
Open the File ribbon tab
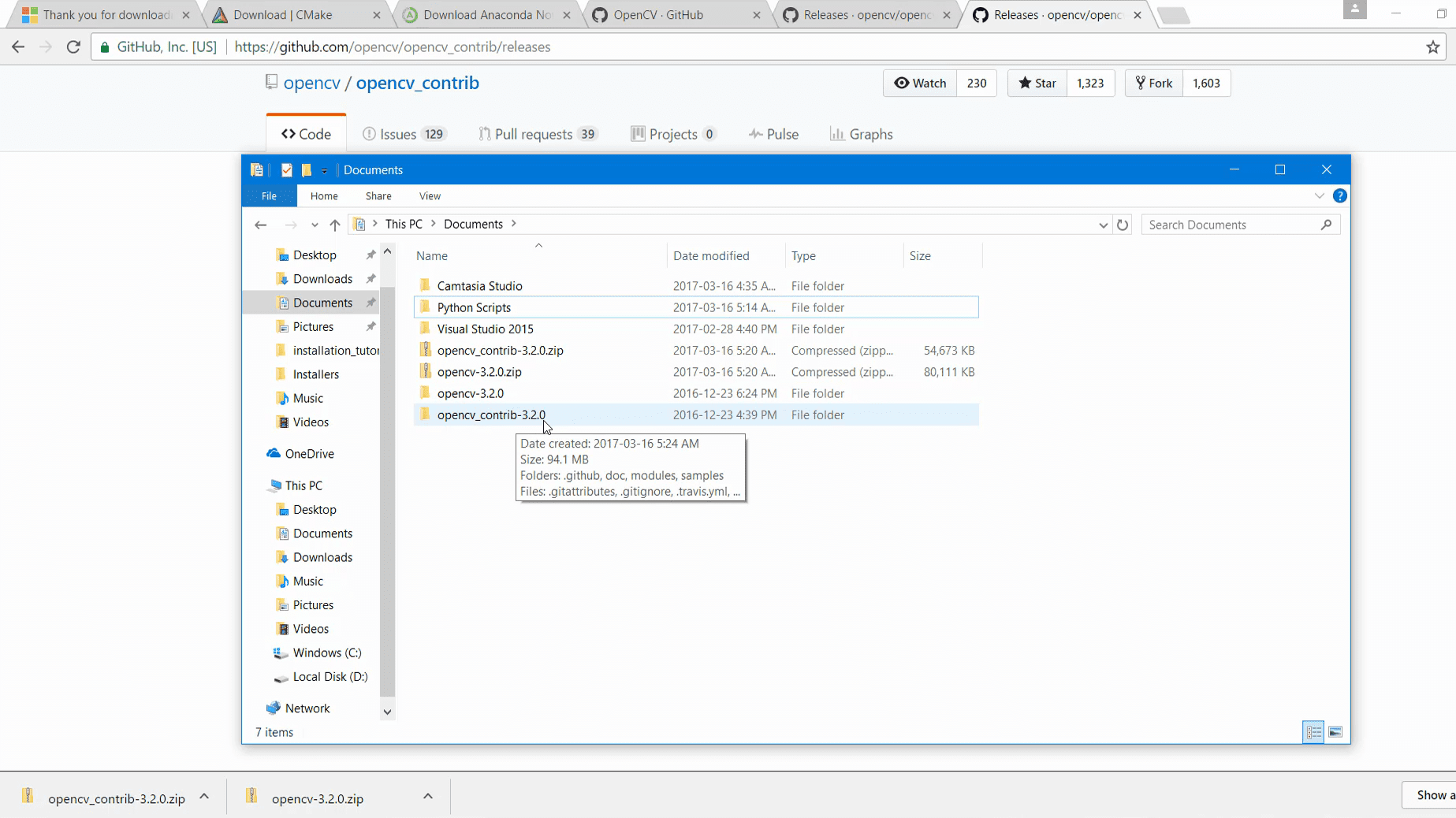270,195
